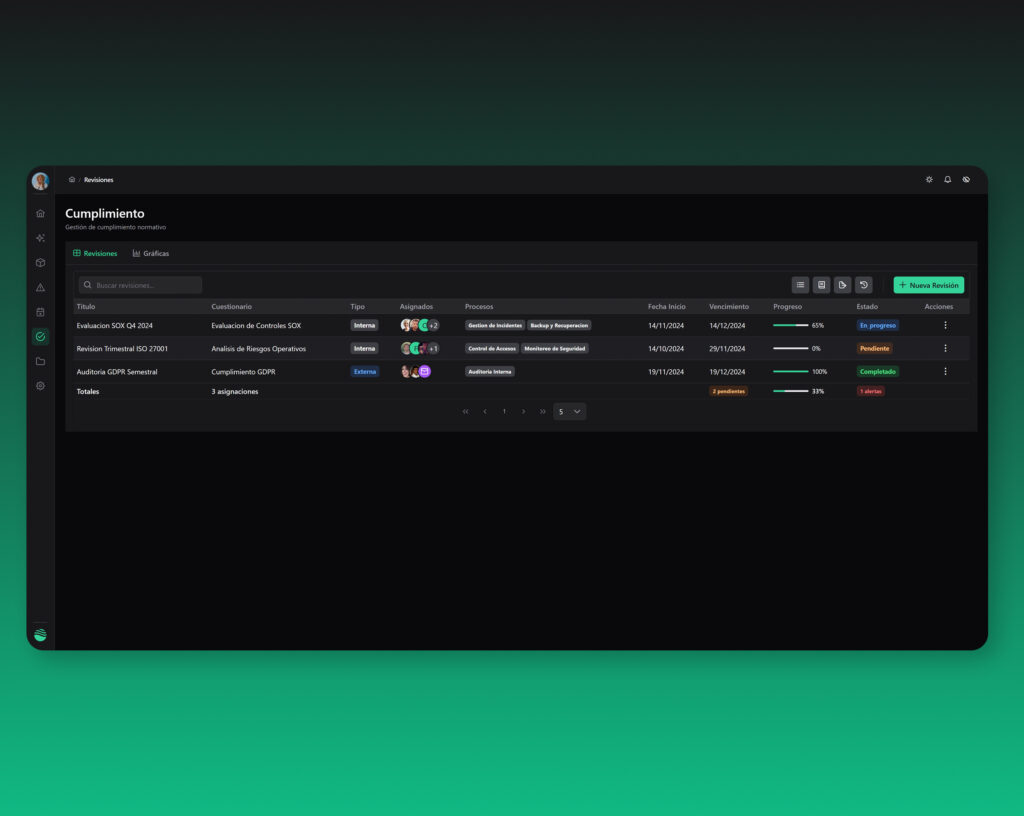Click the Nueva Revisión button

click(x=929, y=285)
